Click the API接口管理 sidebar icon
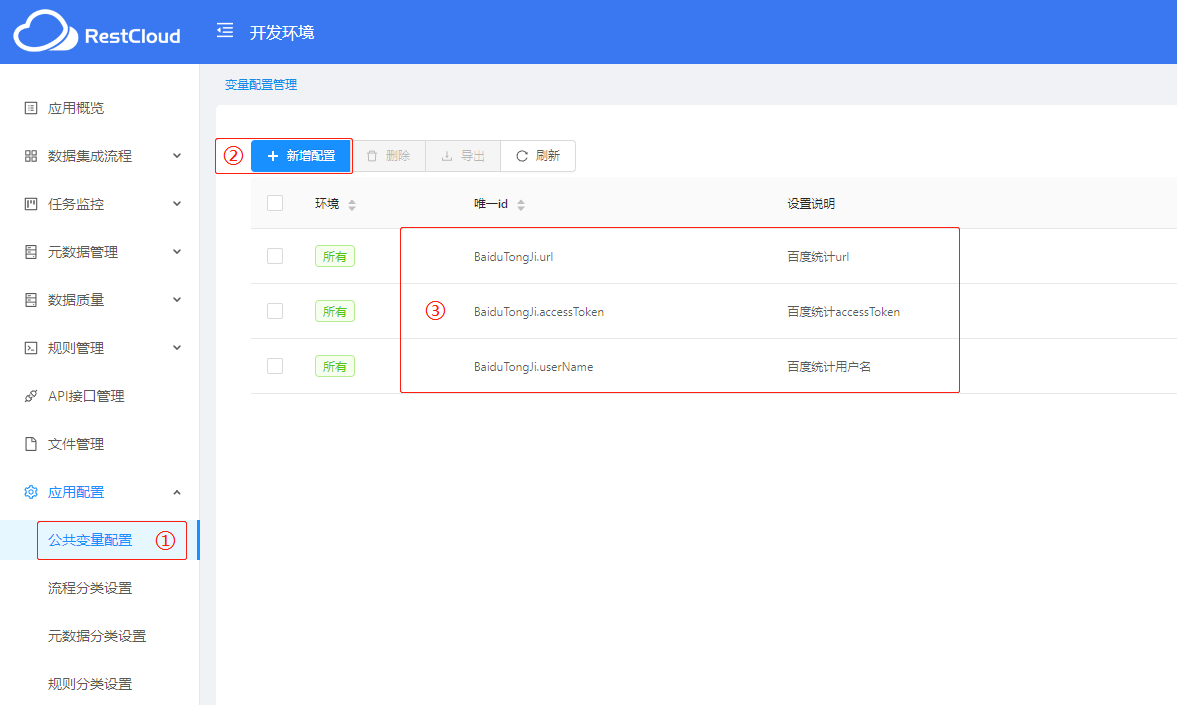 (x=31, y=396)
